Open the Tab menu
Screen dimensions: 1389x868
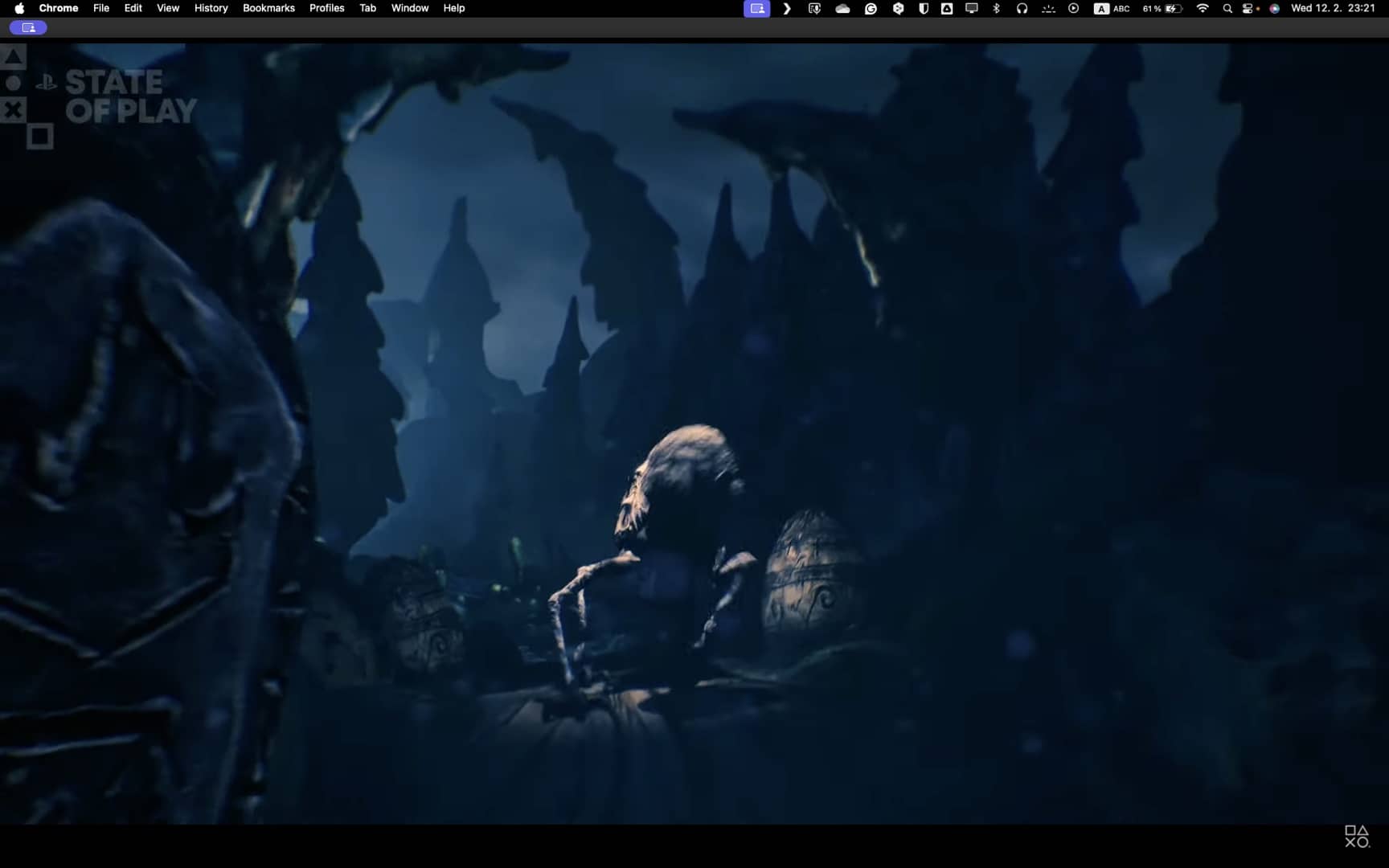(x=368, y=8)
